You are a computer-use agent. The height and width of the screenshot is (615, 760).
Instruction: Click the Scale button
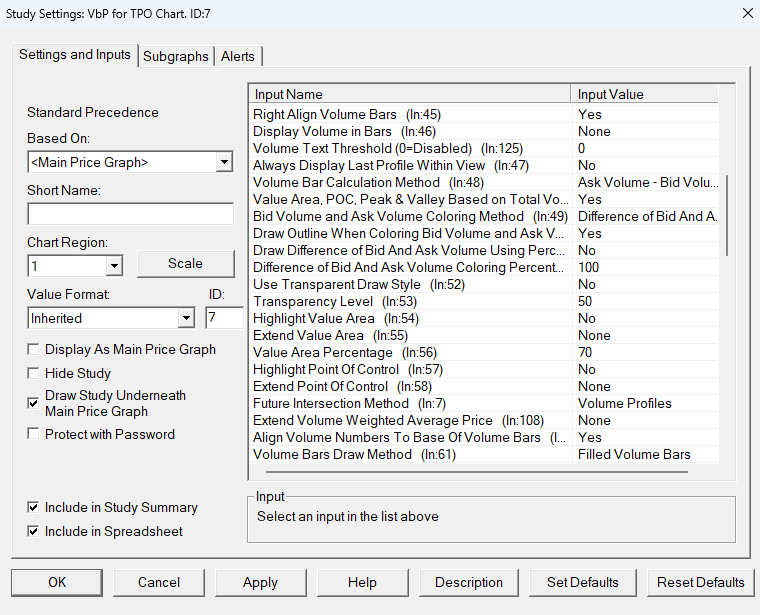[x=185, y=264]
